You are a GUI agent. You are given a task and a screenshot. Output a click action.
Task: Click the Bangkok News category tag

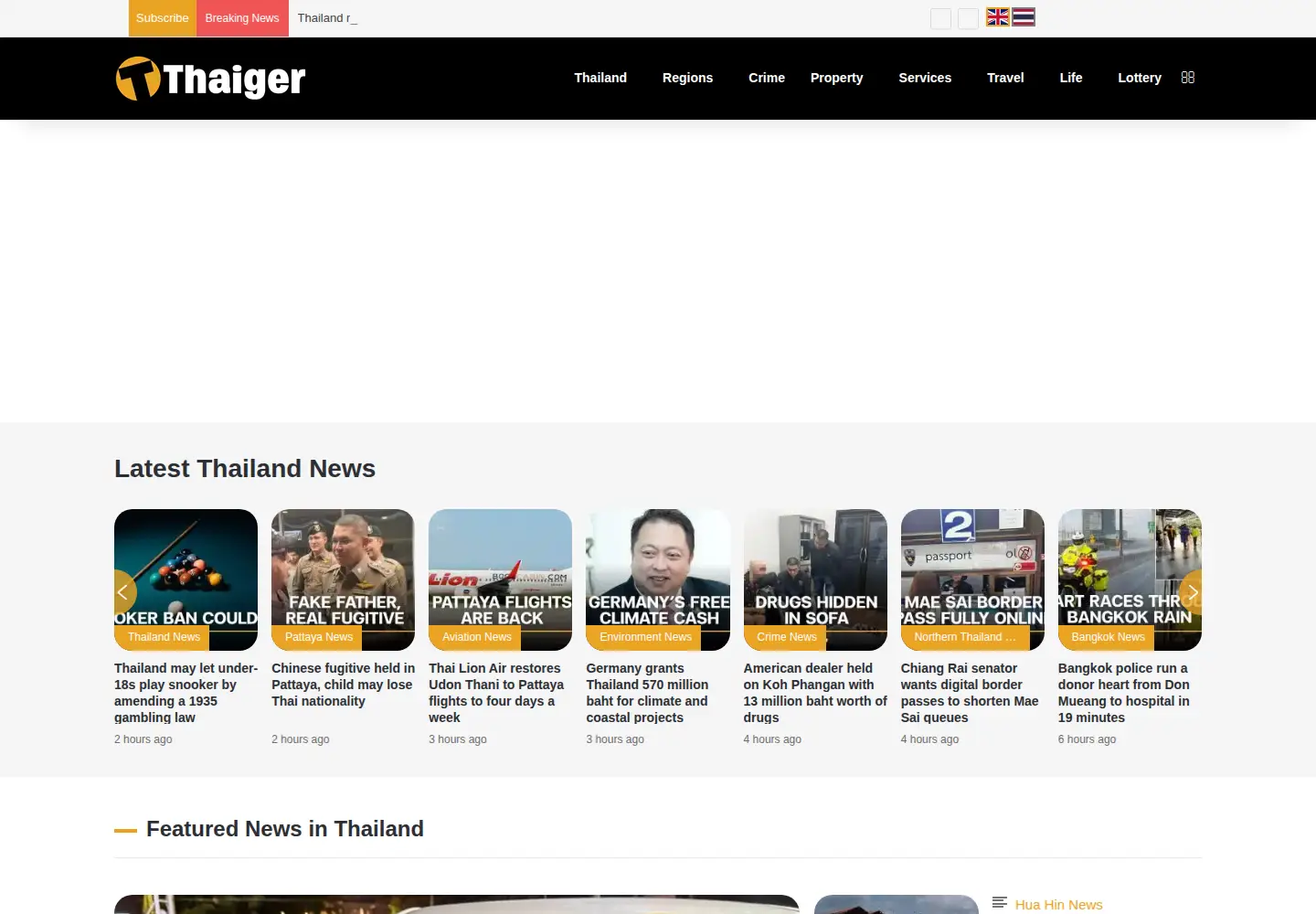[1108, 637]
